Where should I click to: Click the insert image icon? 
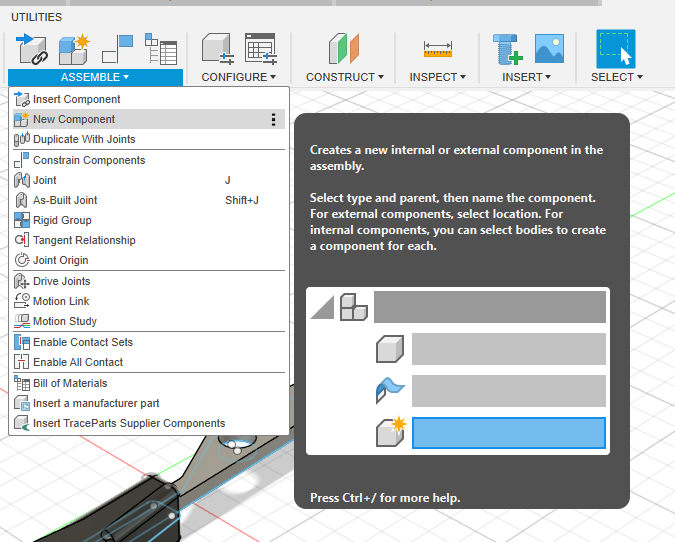[549, 48]
